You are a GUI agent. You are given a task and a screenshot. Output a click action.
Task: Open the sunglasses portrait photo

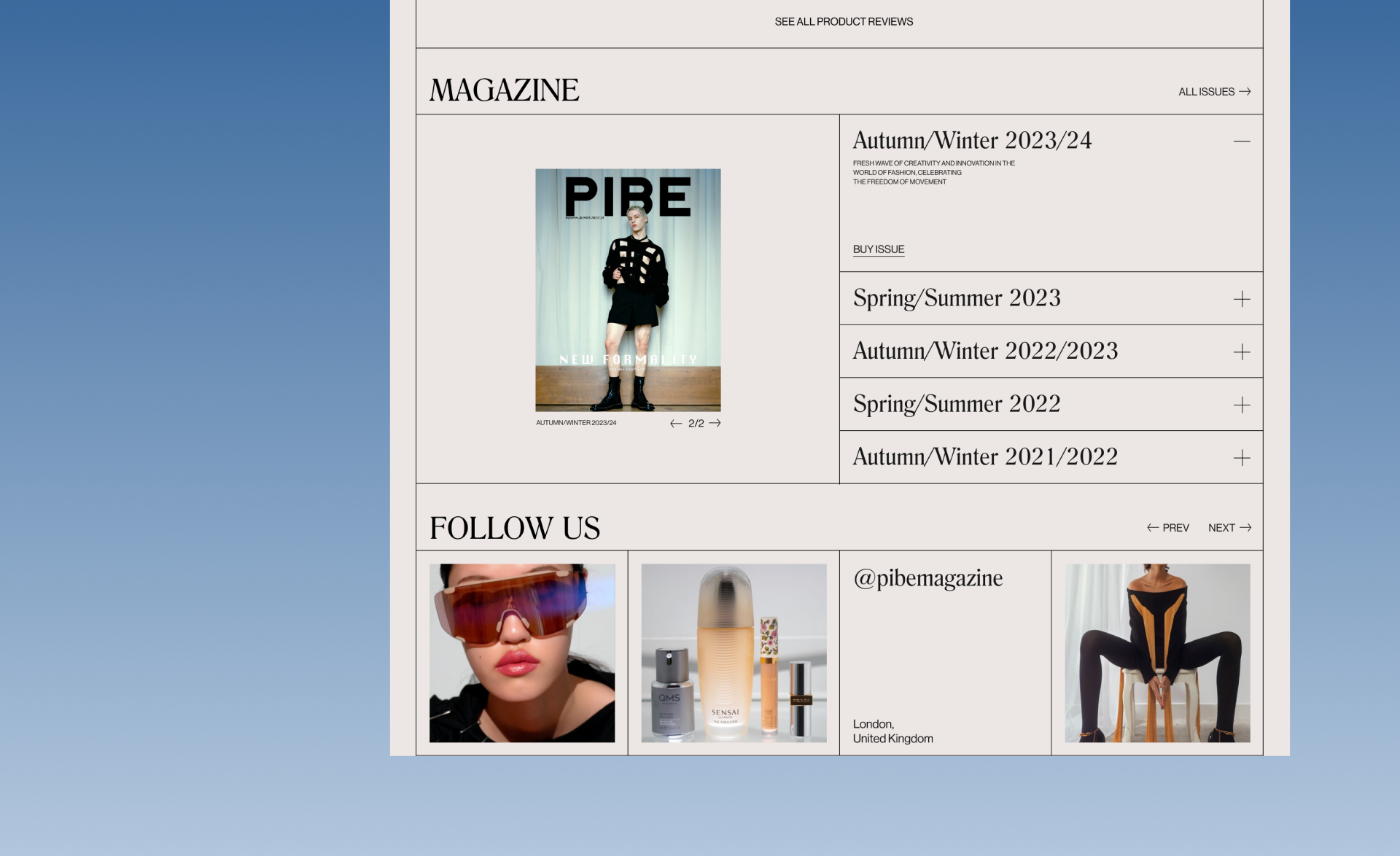pos(522,653)
